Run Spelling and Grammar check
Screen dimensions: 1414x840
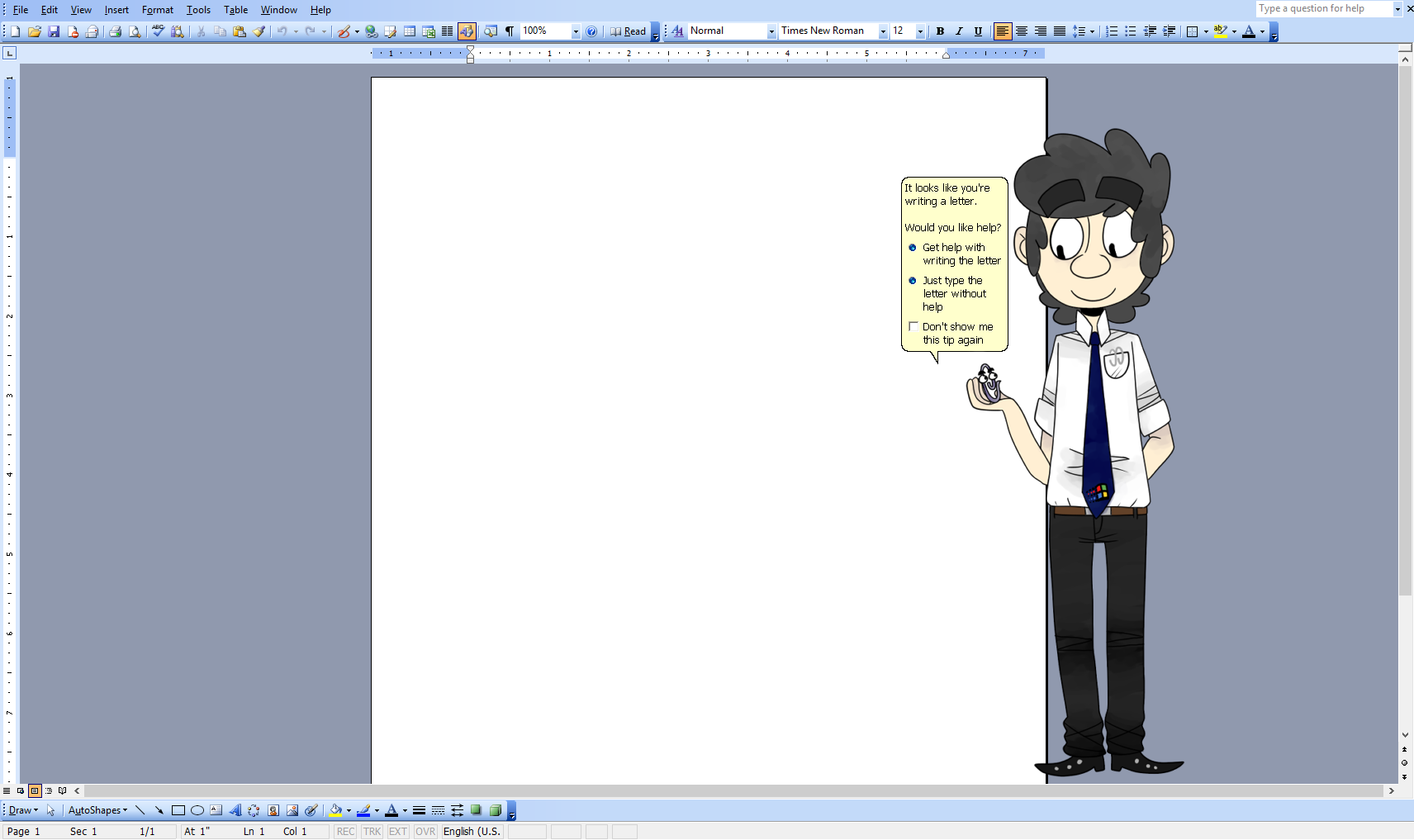click(x=158, y=31)
